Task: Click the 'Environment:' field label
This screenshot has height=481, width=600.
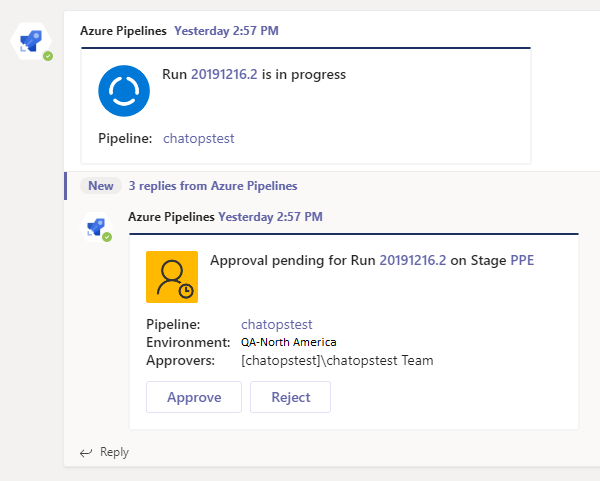Action: (188, 342)
